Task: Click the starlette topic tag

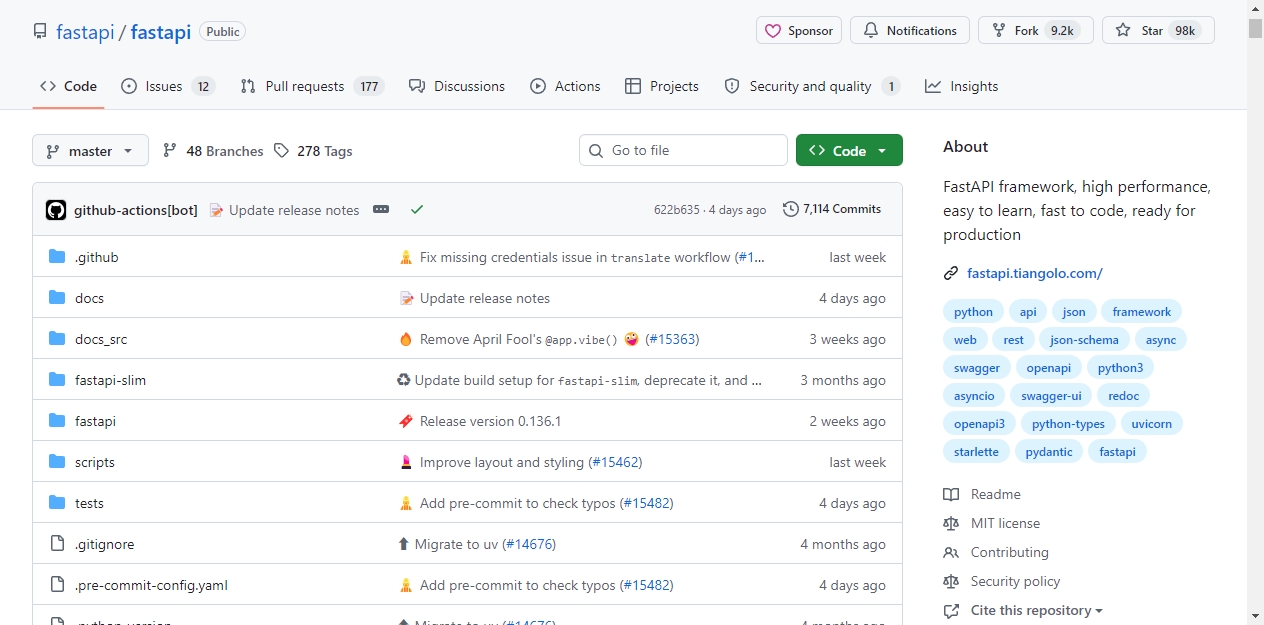Action: [976, 452]
